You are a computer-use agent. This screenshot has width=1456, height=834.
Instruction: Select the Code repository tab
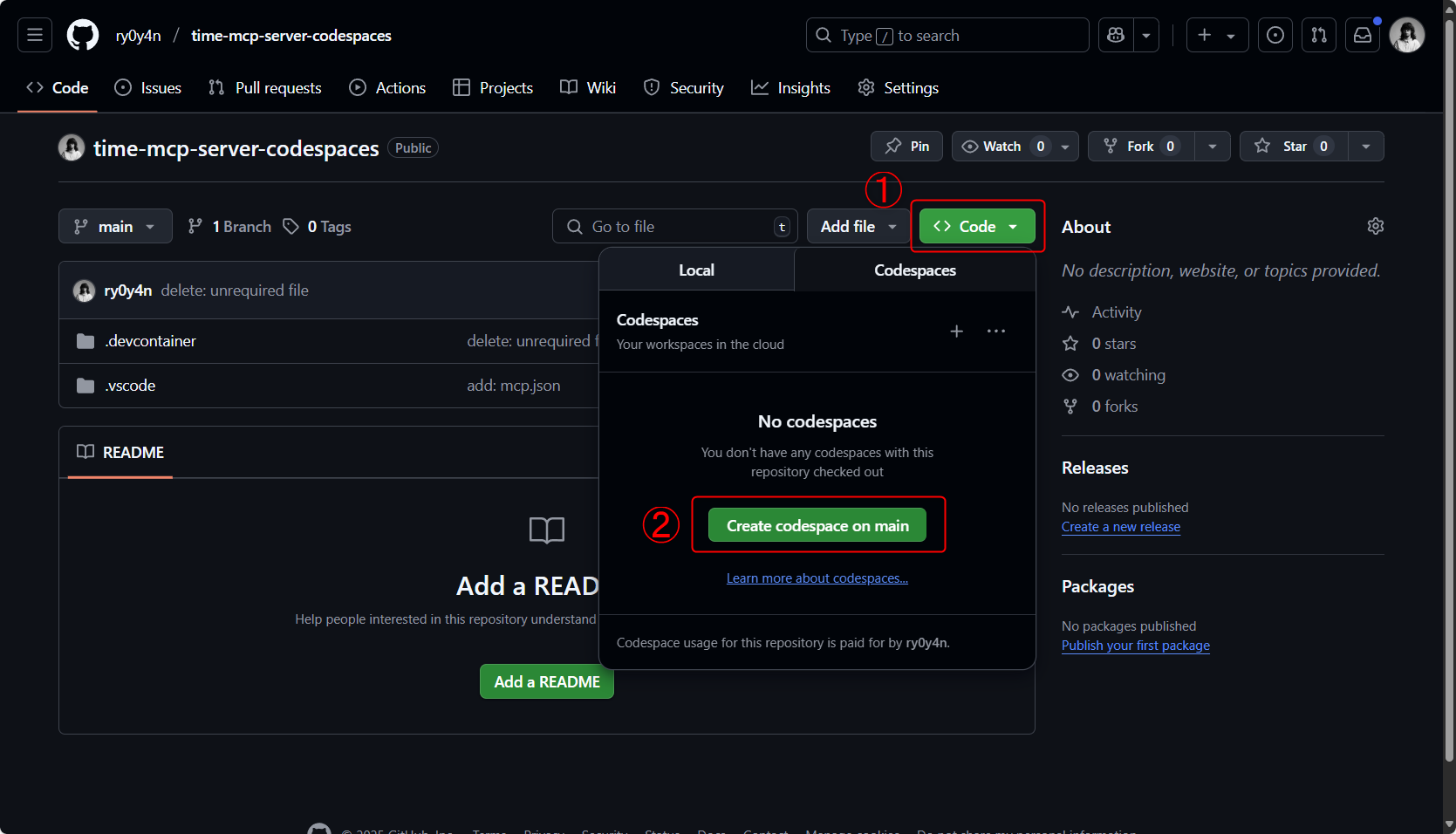point(58,88)
